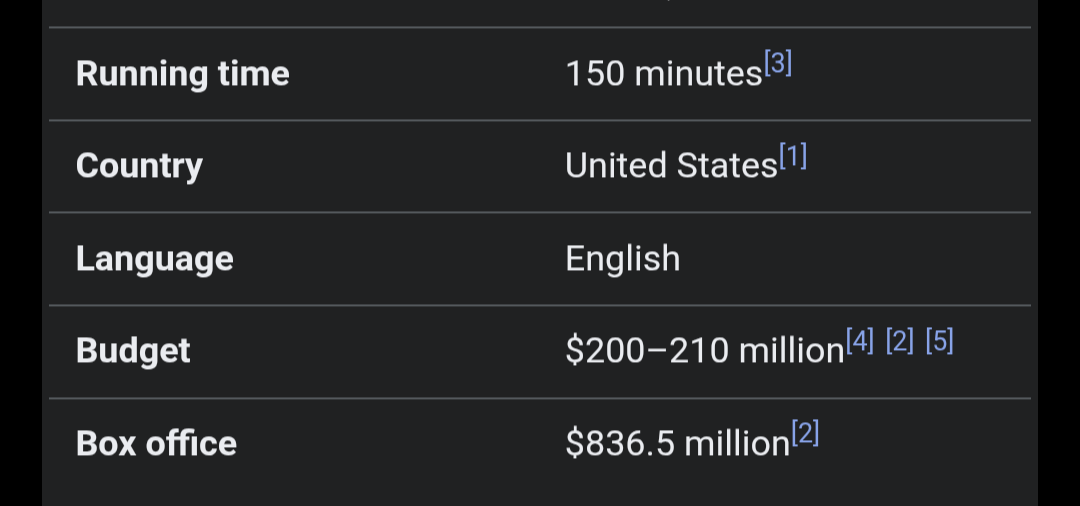Viewport: 1080px width, 506px height.
Task: Click the Box office label
Action: [156, 443]
